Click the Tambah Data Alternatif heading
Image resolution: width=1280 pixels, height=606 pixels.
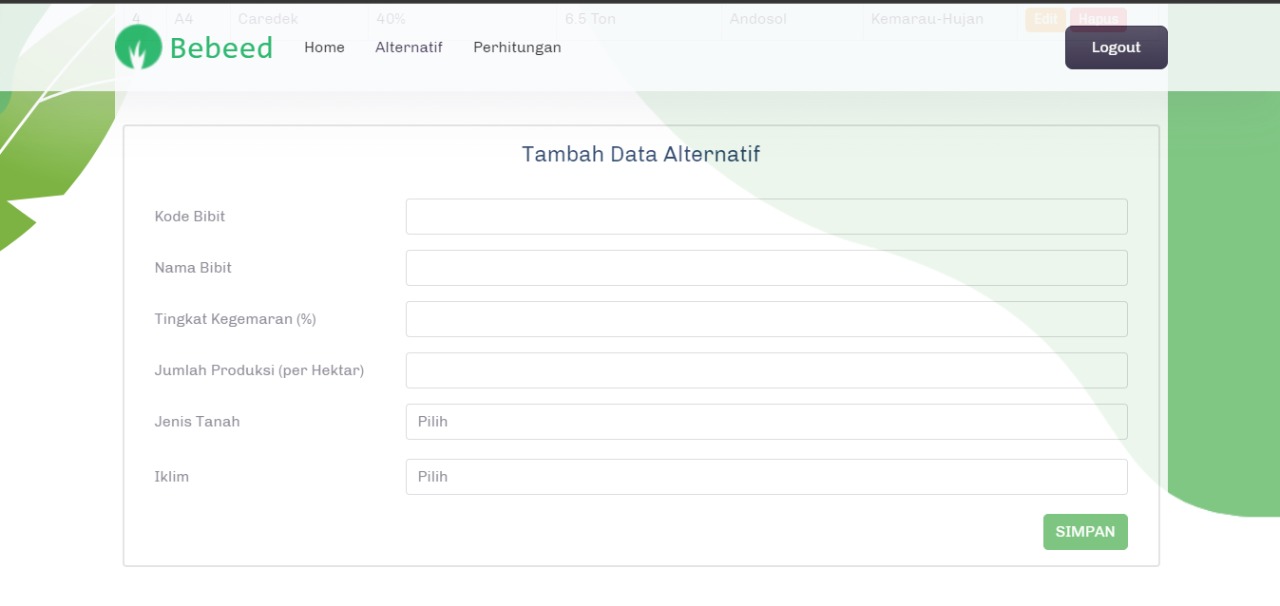coord(640,154)
